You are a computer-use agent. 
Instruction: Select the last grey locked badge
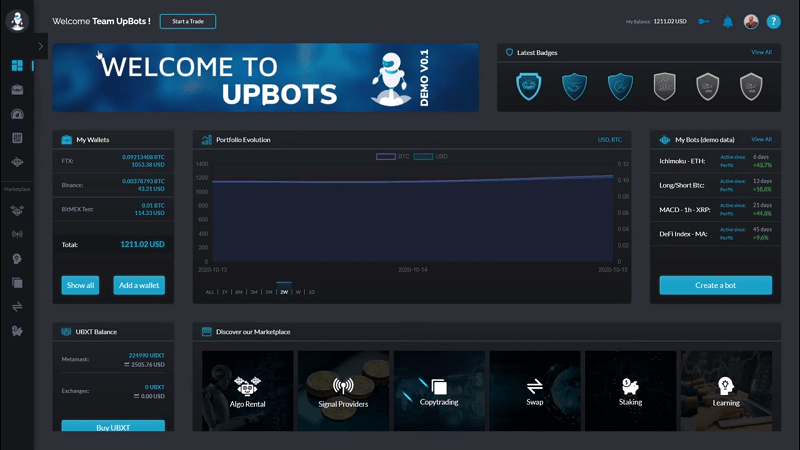tap(751, 86)
